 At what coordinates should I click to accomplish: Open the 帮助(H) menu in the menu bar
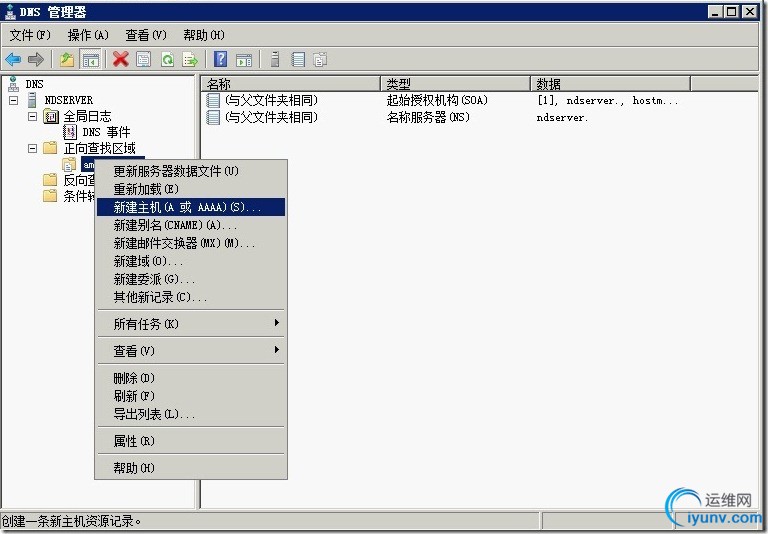204,35
